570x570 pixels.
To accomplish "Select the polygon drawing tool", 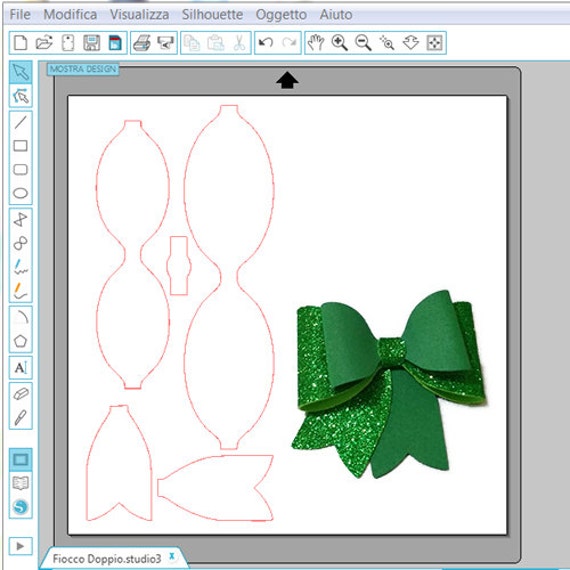I will pyautogui.click(x=21, y=220).
